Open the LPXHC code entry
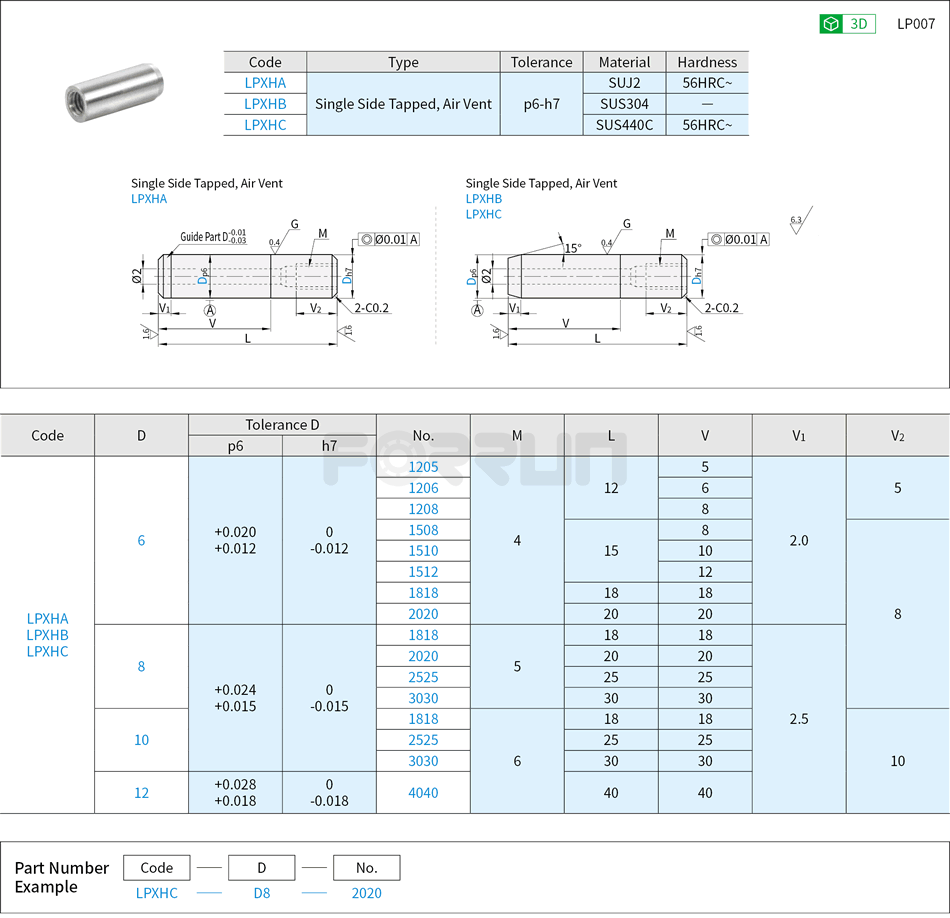950x918 pixels. click(266, 124)
